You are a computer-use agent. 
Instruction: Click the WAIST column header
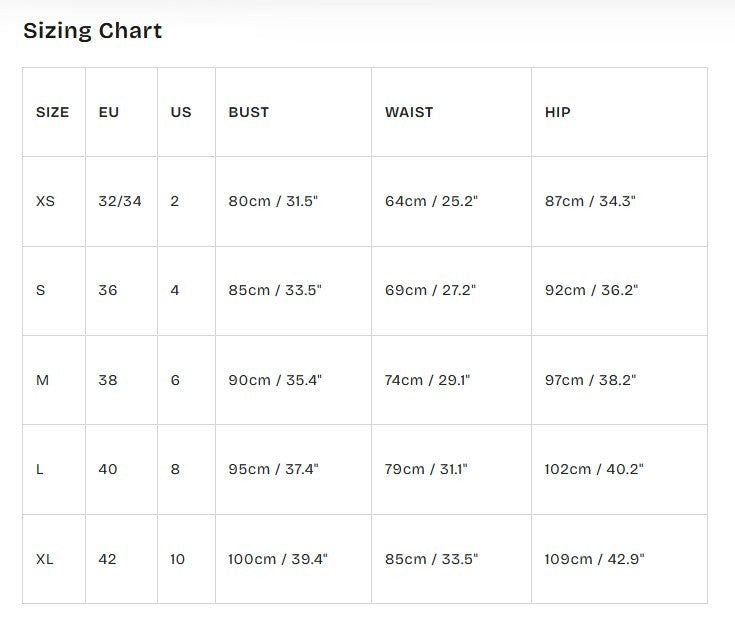pyautogui.click(x=409, y=112)
